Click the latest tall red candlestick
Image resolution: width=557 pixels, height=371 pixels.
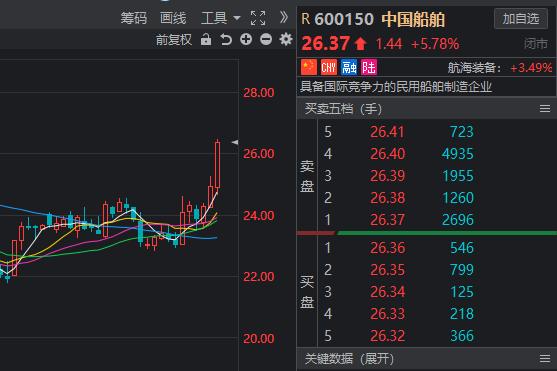click(217, 165)
